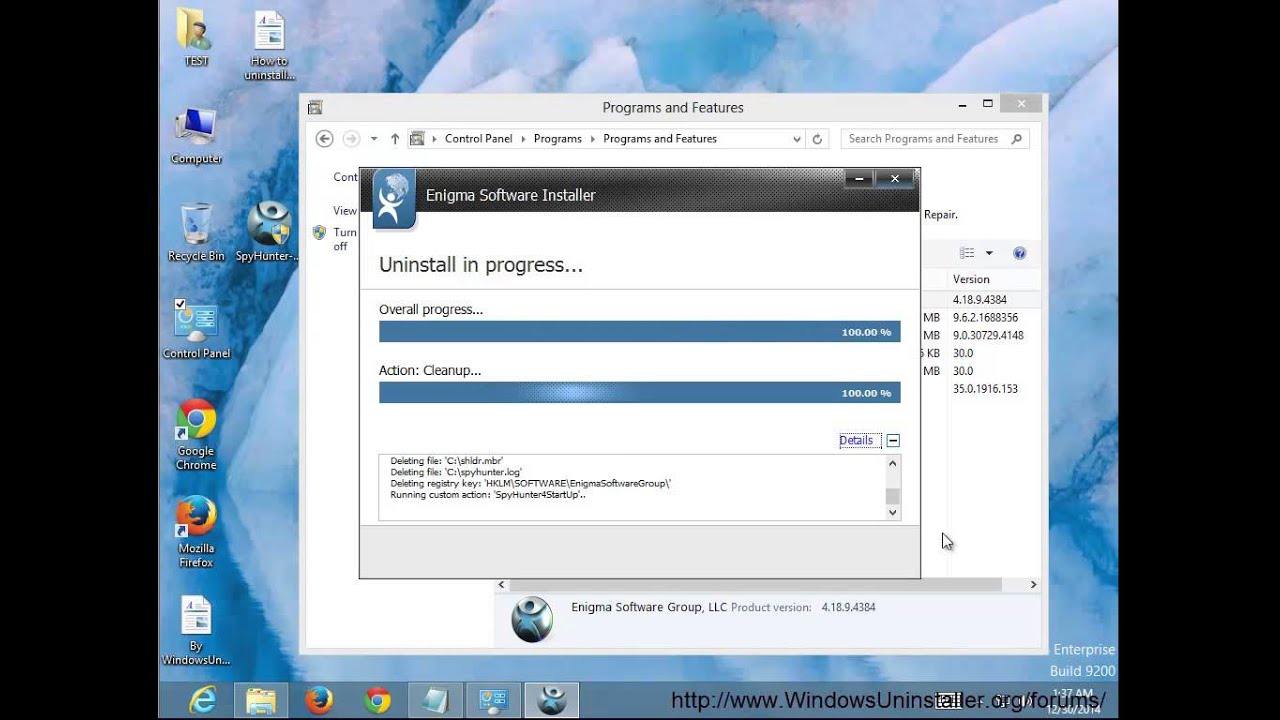The width and height of the screenshot is (1280, 720).
Task: Go forward in Programs and Features
Action: pyautogui.click(x=351, y=139)
